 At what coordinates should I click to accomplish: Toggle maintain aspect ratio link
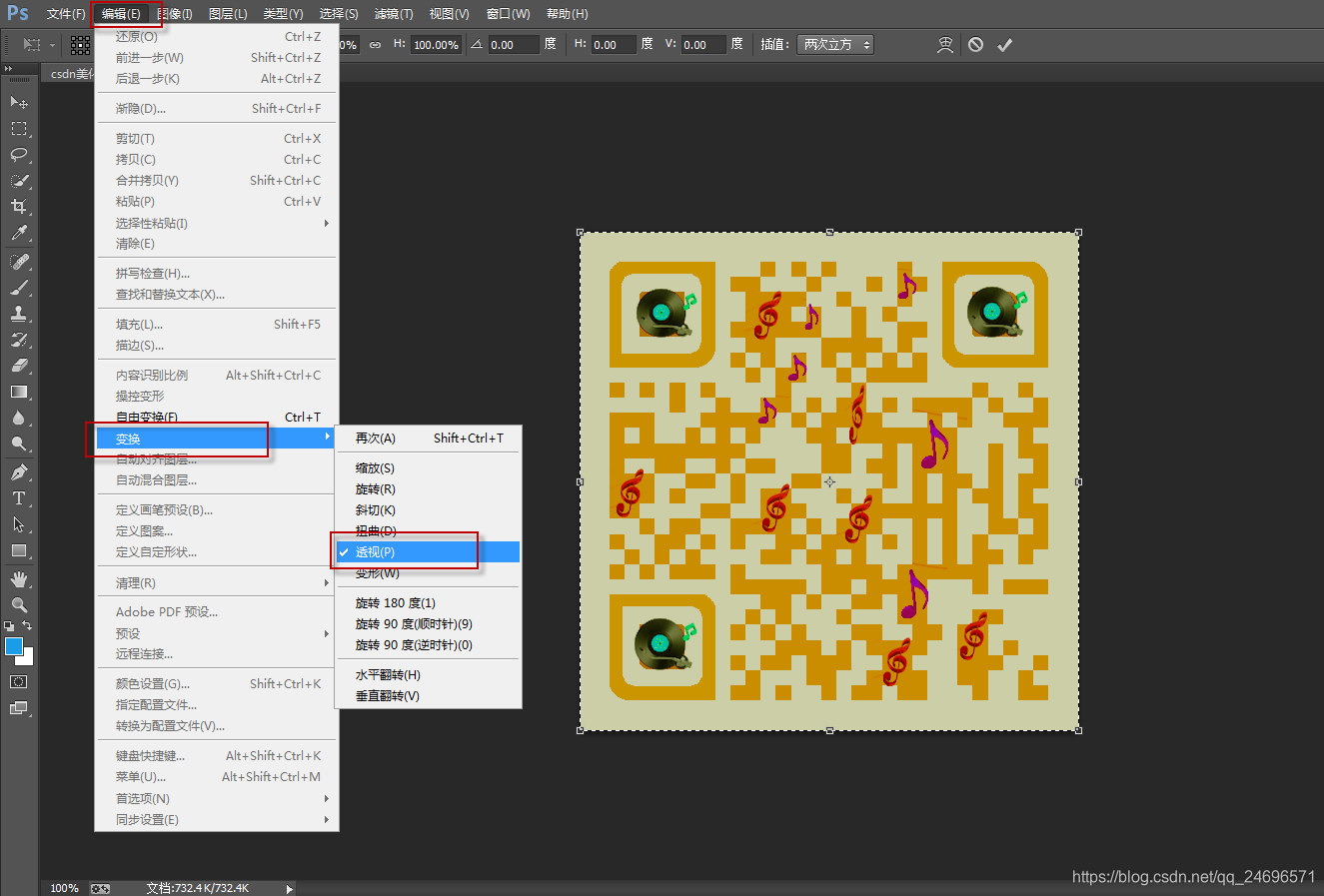[375, 45]
